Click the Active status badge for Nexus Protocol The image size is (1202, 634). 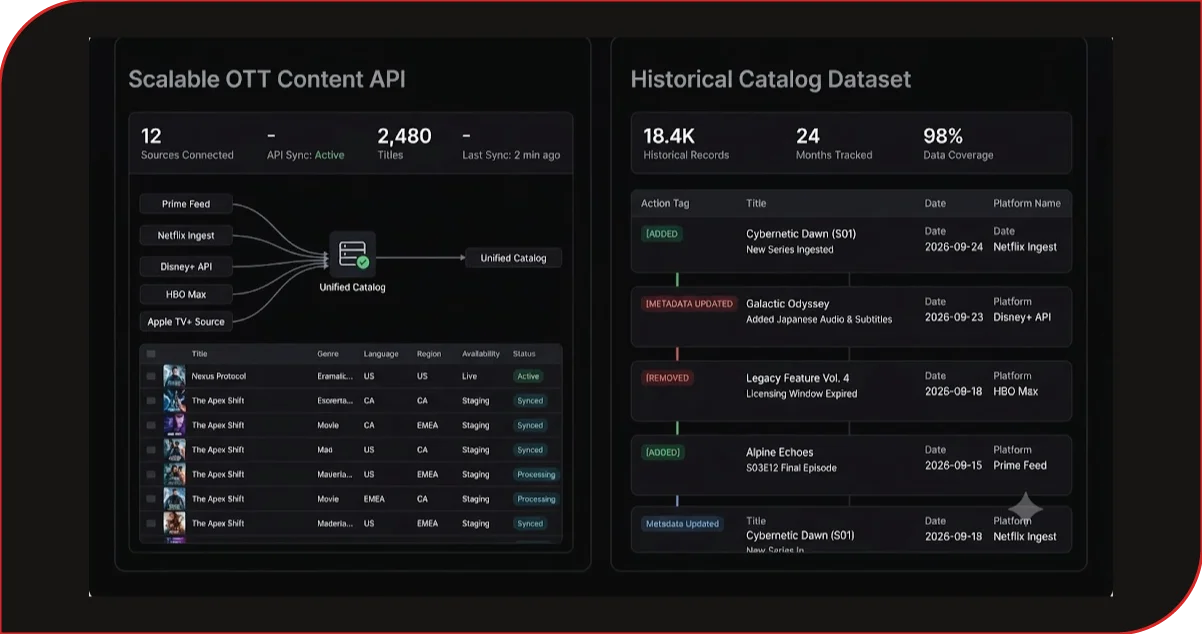click(528, 377)
